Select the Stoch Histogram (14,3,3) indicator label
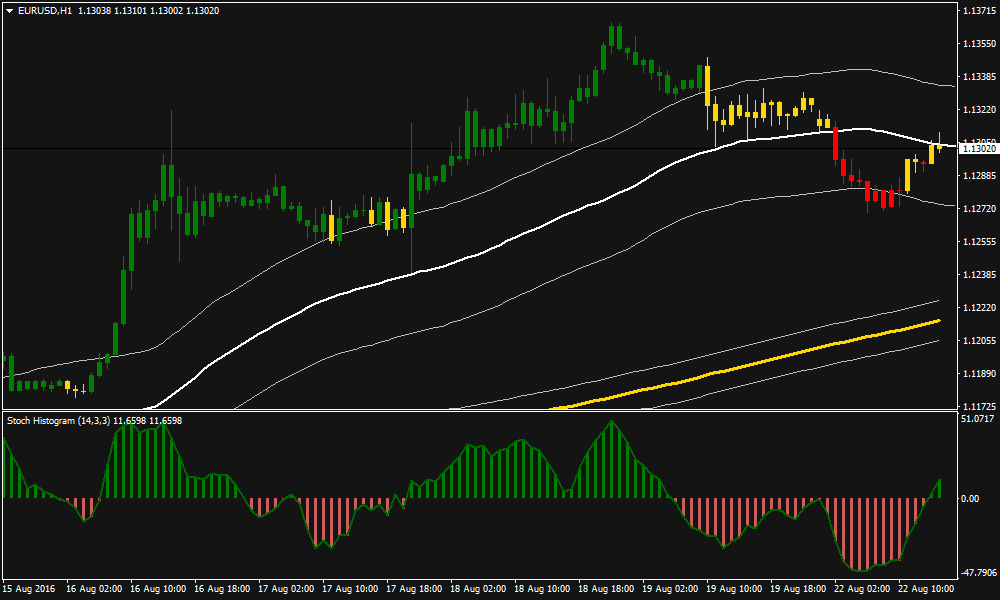The width and height of the screenshot is (1000, 600). point(56,421)
